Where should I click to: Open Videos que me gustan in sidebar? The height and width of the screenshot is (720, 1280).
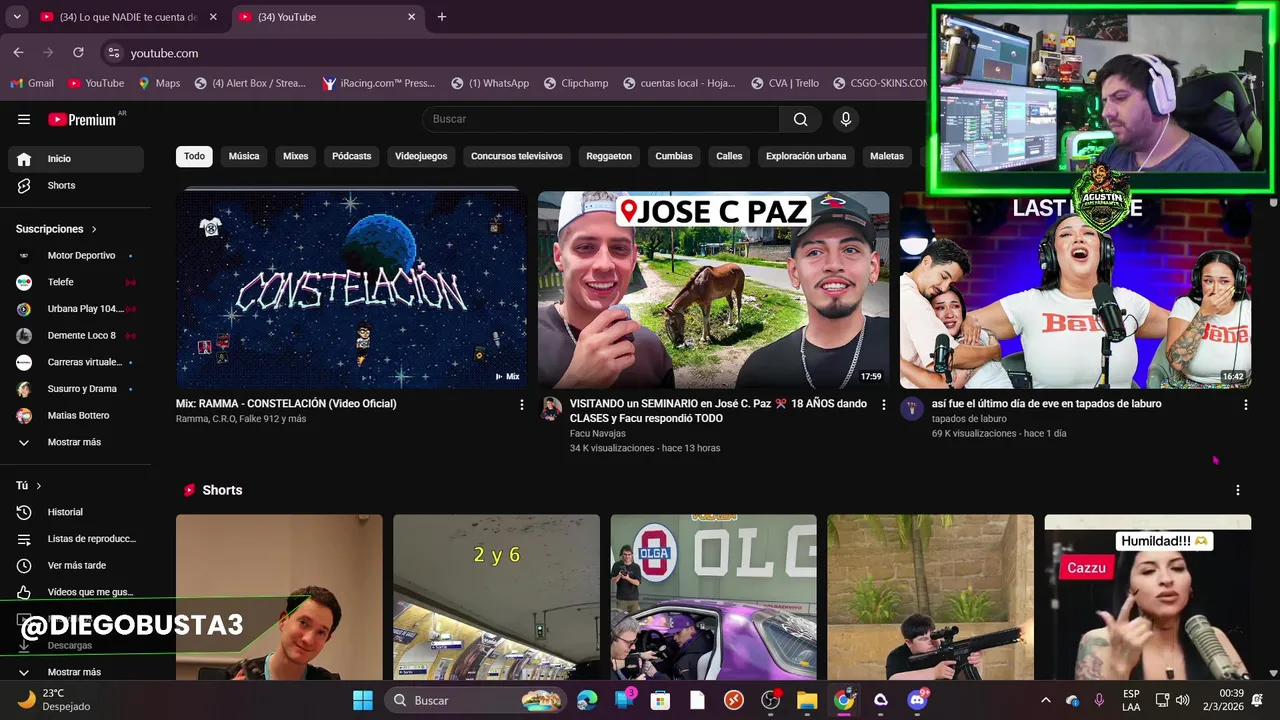[76, 592]
